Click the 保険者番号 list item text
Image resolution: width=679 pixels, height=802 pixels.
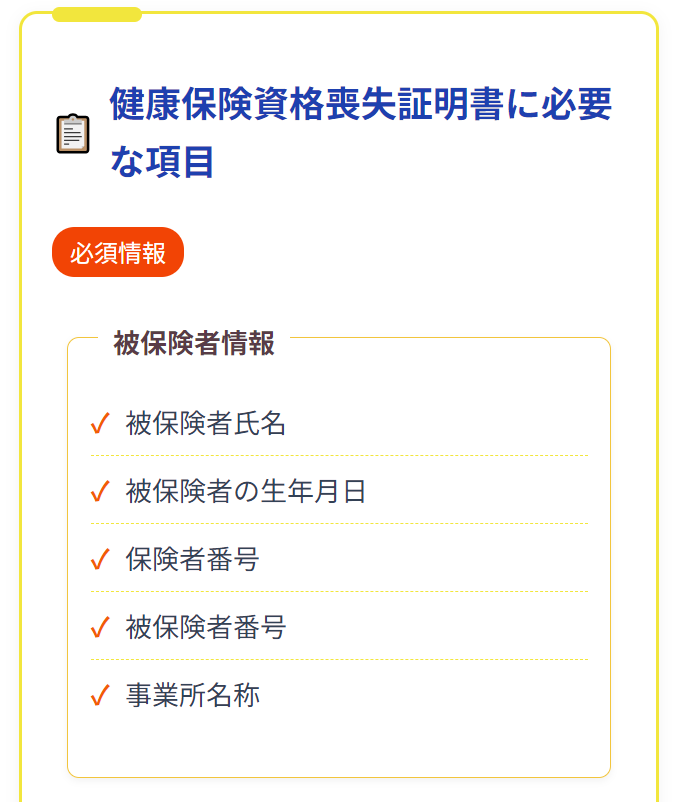tap(192, 560)
